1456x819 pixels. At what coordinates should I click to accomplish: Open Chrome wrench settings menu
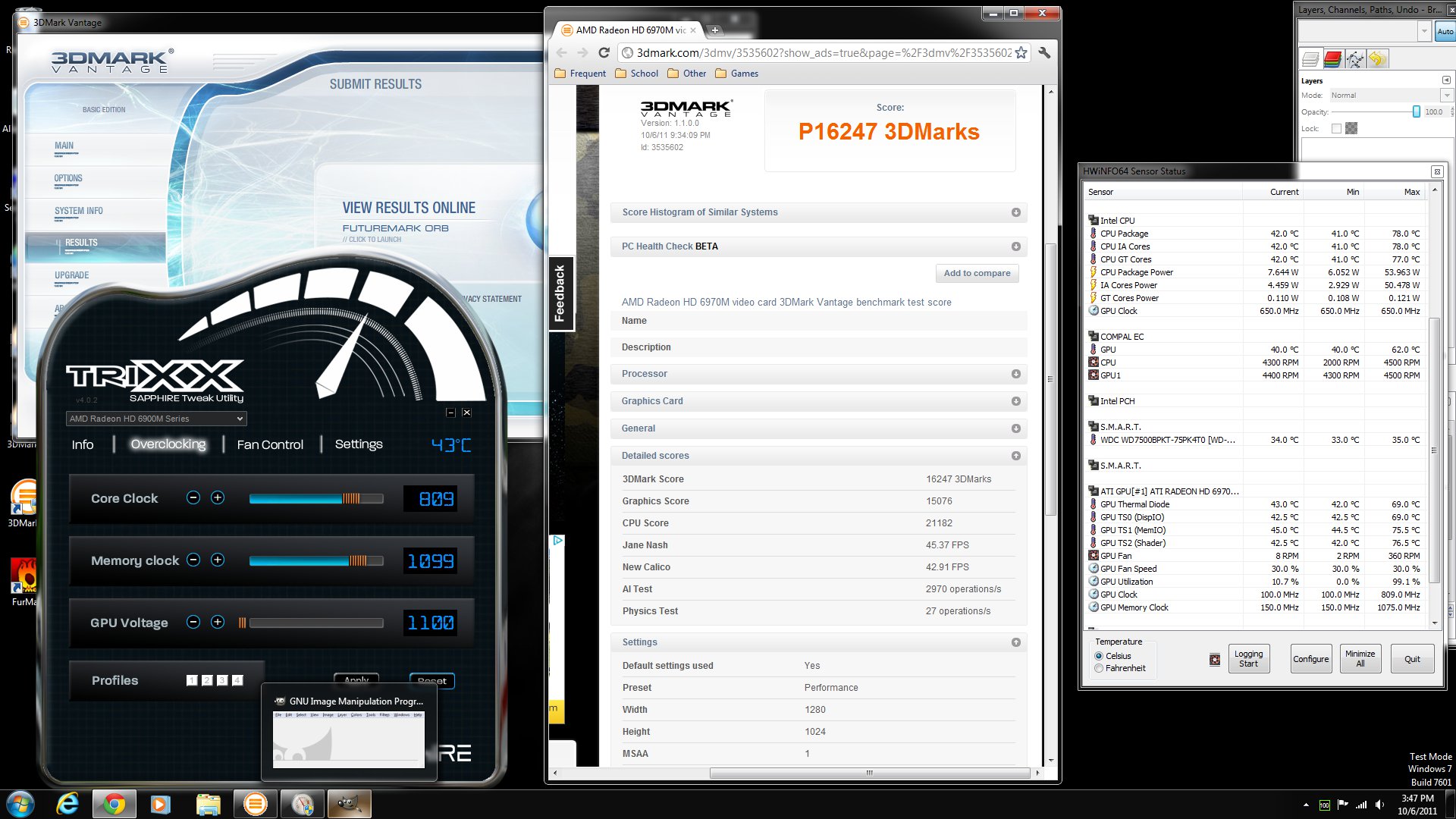tap(1044, 52)
